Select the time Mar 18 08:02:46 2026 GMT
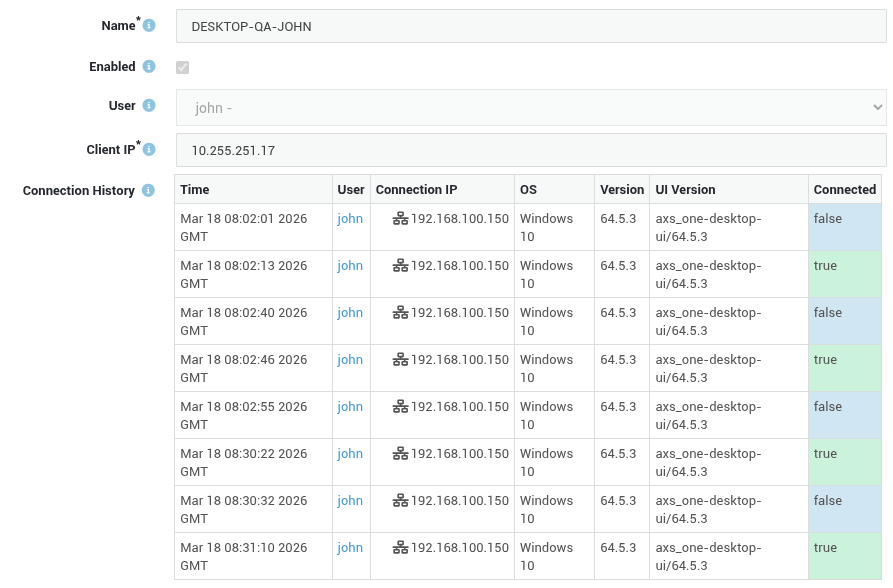This screenshot has width=893, height=588. (x=244, y=369)
